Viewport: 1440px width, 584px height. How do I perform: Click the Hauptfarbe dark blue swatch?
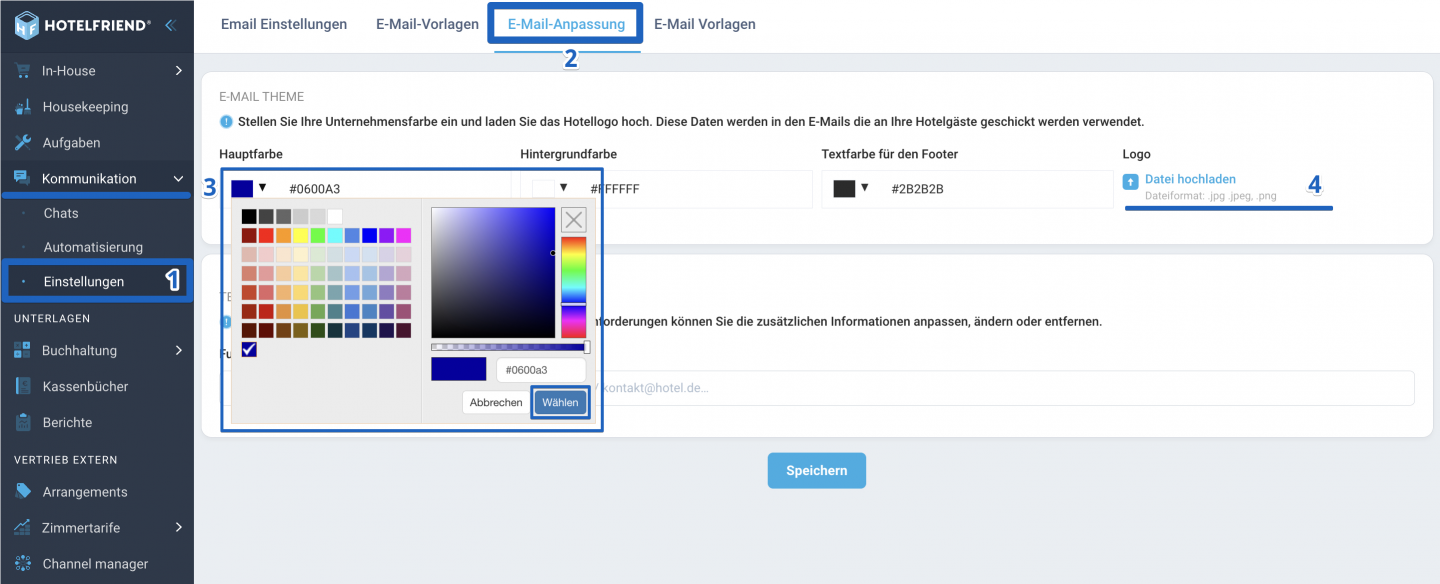click(242, 188)
